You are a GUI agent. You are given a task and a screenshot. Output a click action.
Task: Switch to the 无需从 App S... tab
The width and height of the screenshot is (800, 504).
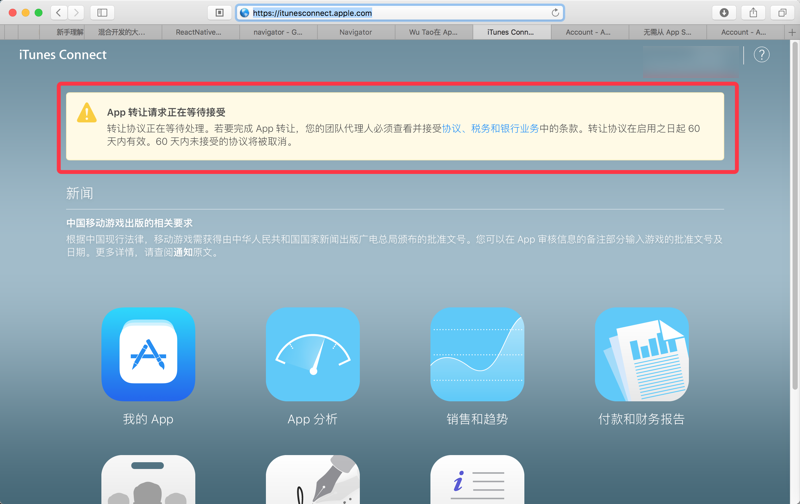click(667, 32)
